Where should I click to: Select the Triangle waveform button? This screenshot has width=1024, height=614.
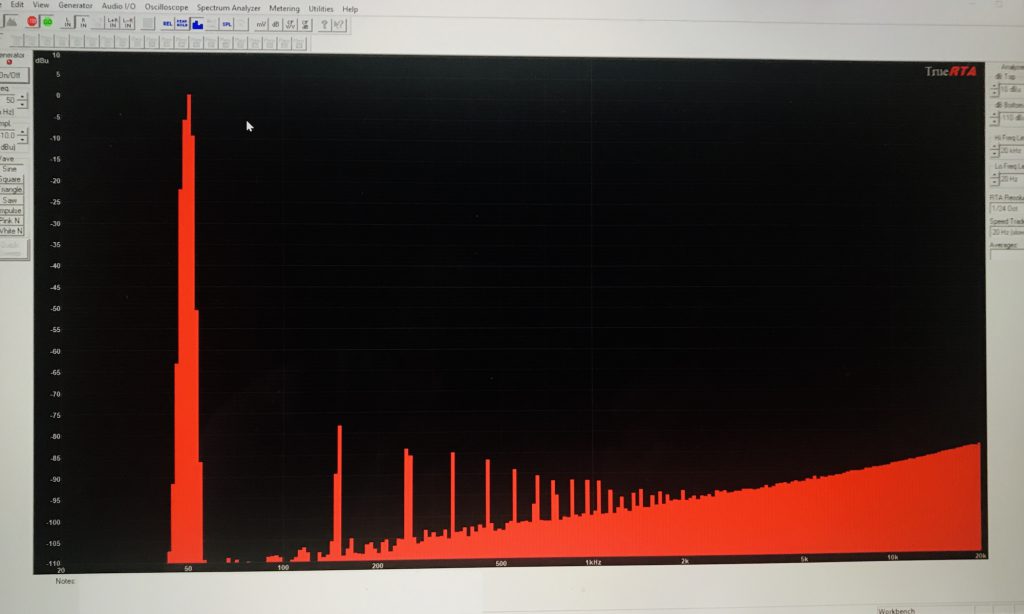point(10,189)
